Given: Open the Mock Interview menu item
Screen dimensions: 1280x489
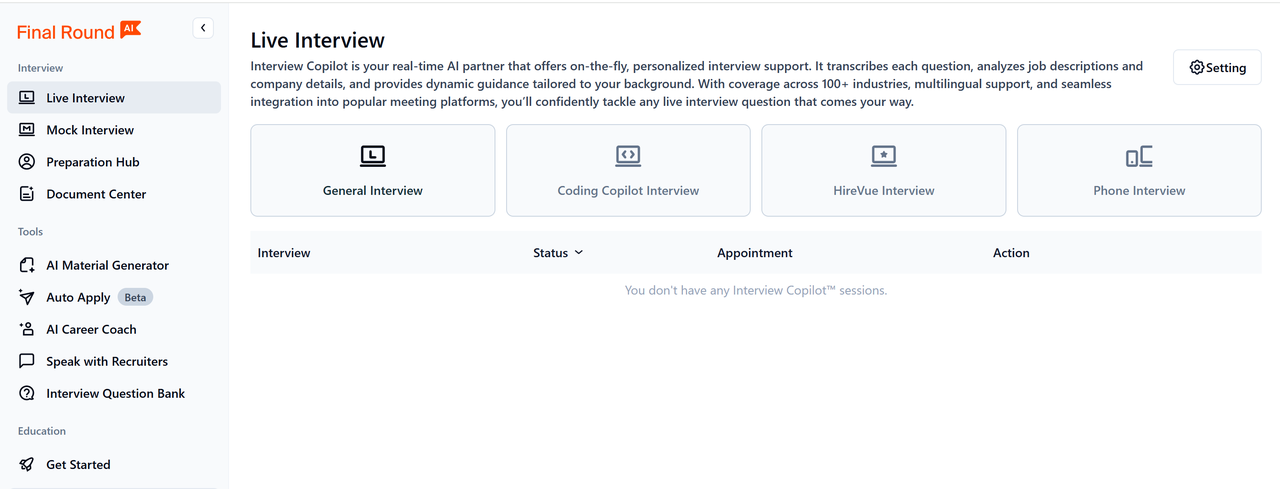Looking at the screenshot, I should click(90, 130).
